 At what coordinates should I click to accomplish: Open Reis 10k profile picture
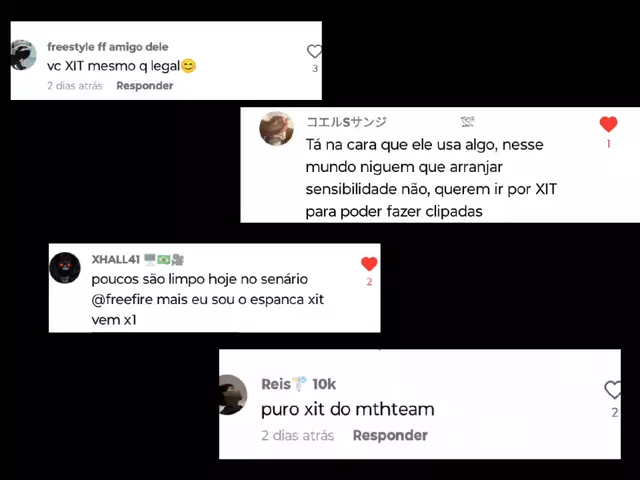tap(233, 395)
